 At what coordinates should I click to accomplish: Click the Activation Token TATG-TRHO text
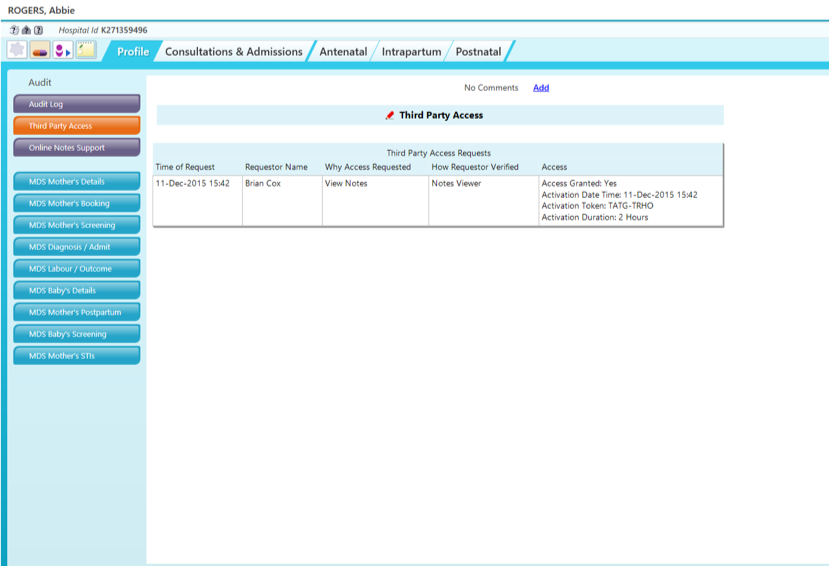(x=597, y=206)
